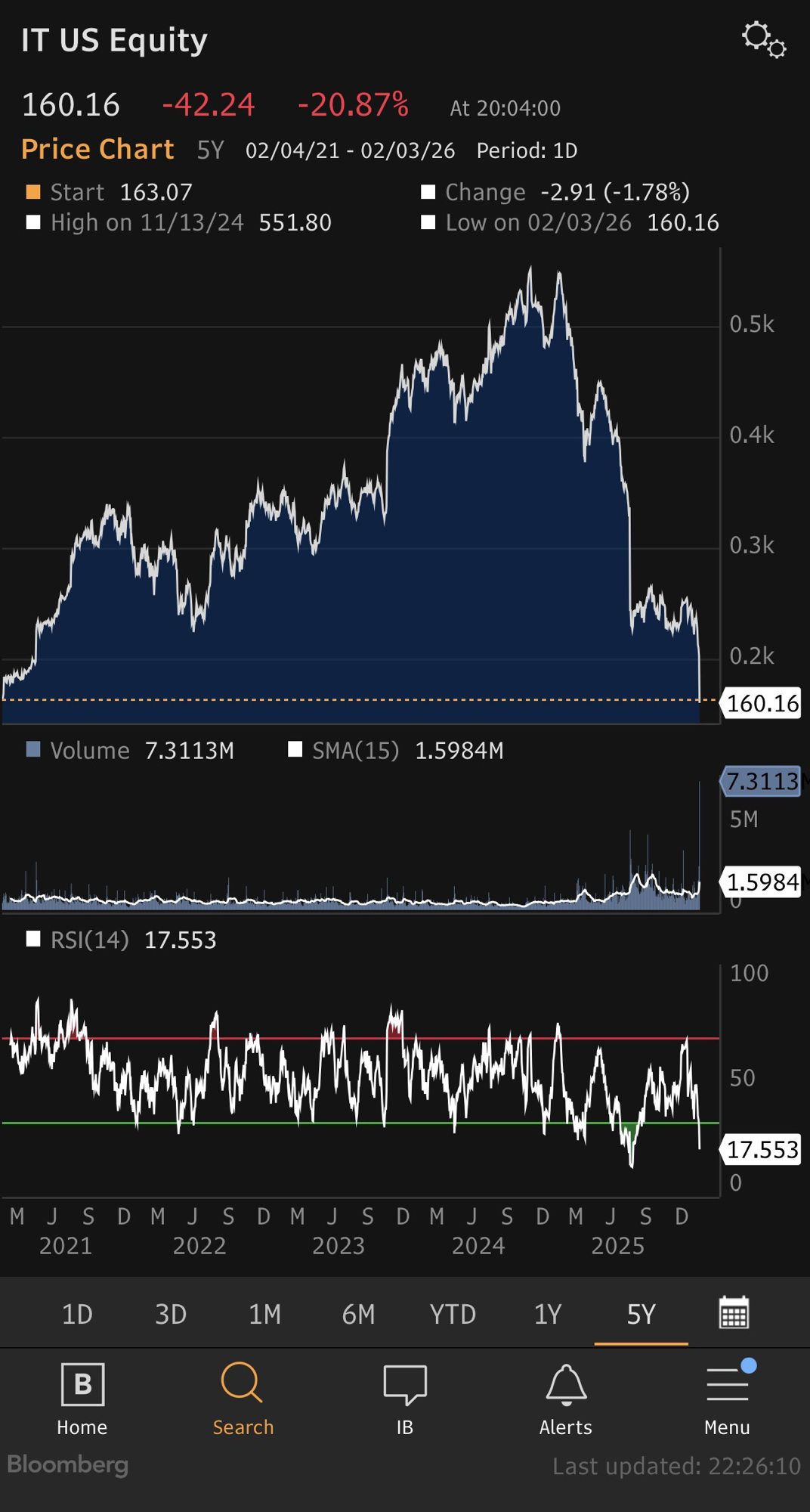Image resolution: width=810 pixels, height=1512 pixels.
Task: Open the Alerts bell icon
Action: pyautogui.click(x=565, y=1383)
